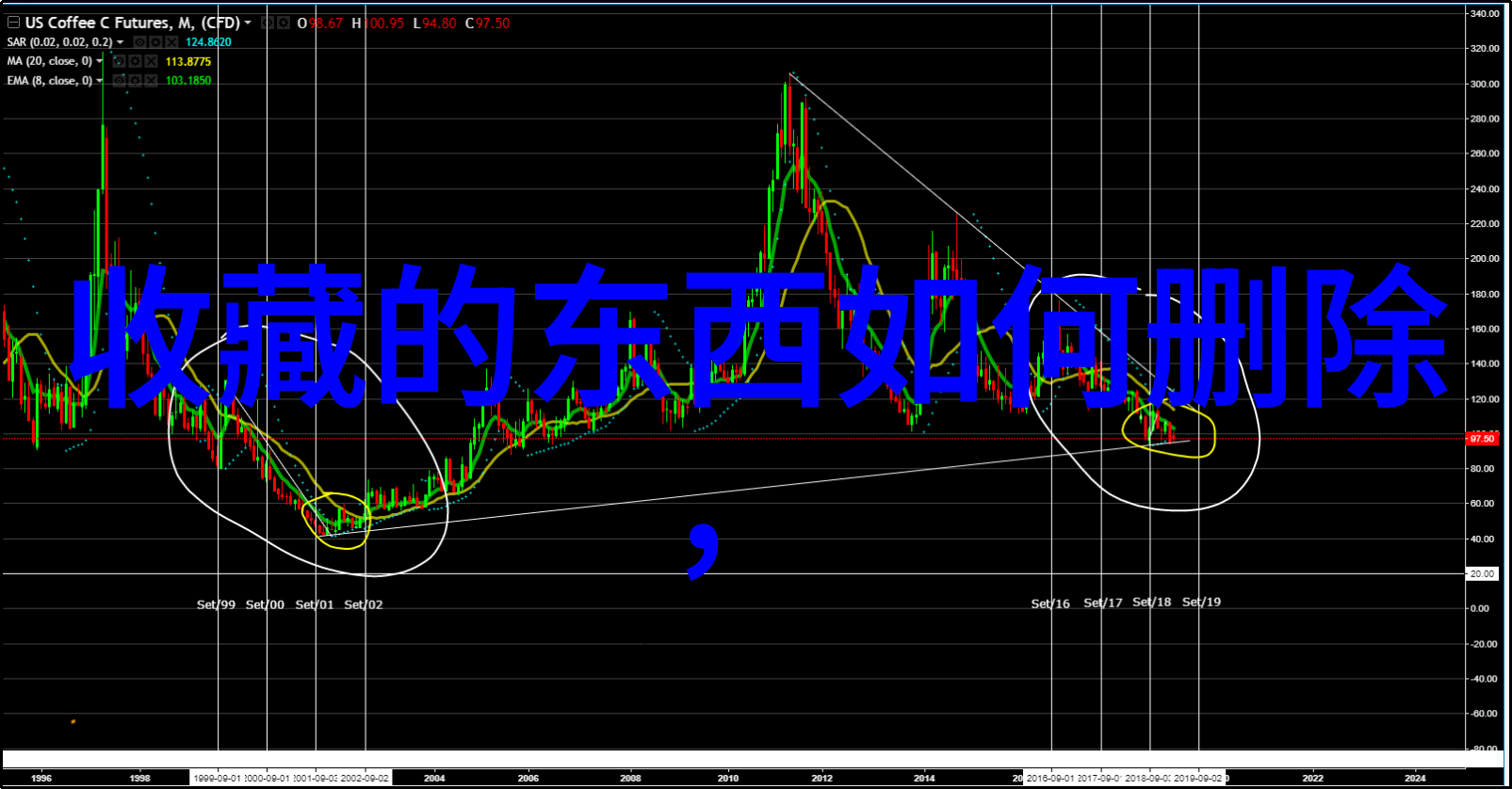Open settings gear for US Coffee series

click(x=283, y=23)
